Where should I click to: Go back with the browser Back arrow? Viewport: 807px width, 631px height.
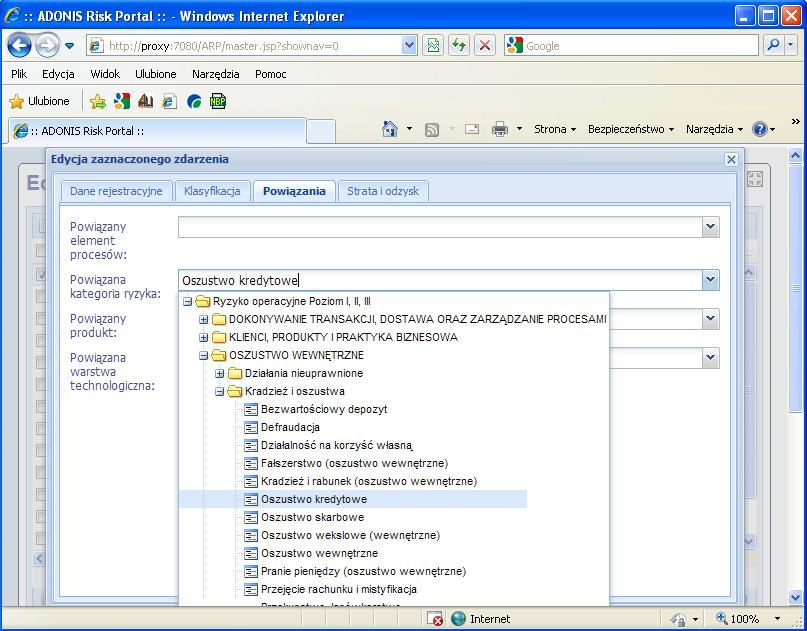coord(19,46)
